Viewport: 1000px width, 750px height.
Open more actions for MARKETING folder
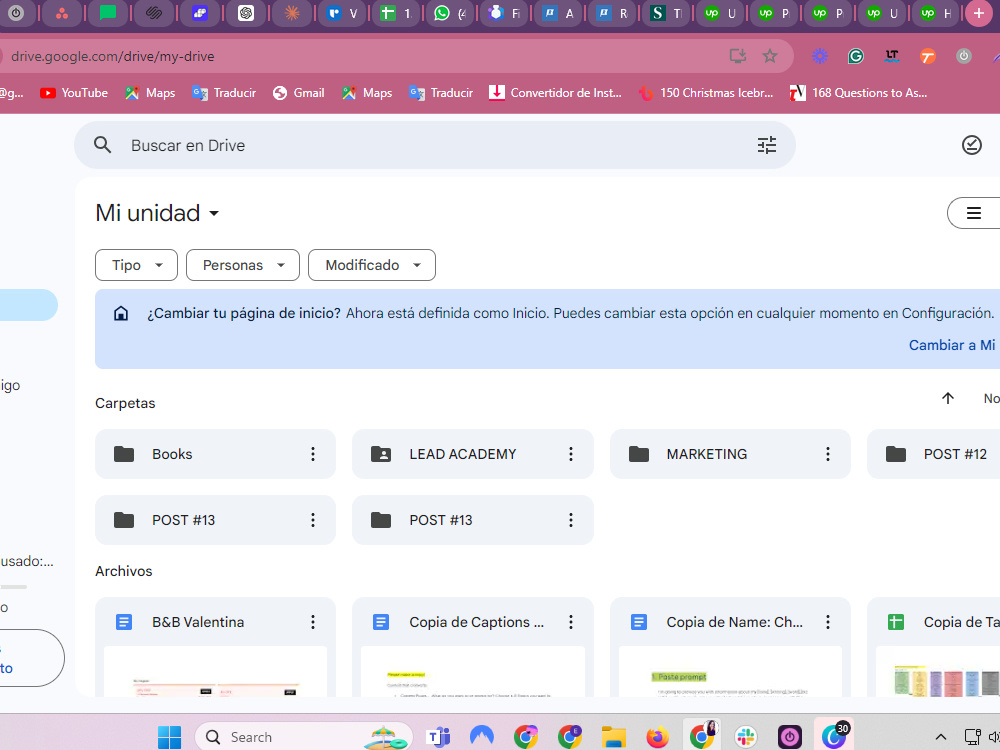tap(828, 454)
